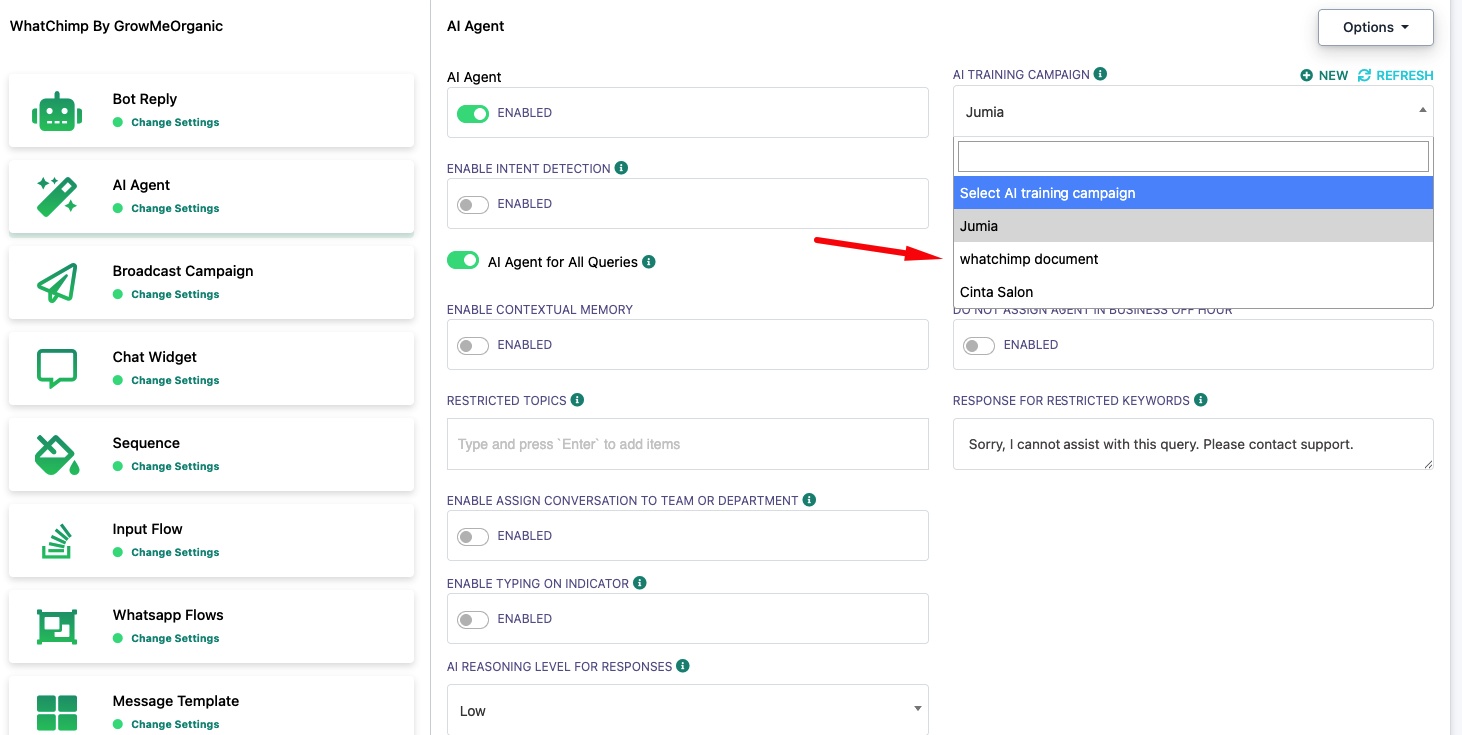Image resolution: width=1462 pixels, height=735 pixels.
Task: Click the Bot Reply robot icon
Action: 57,111
